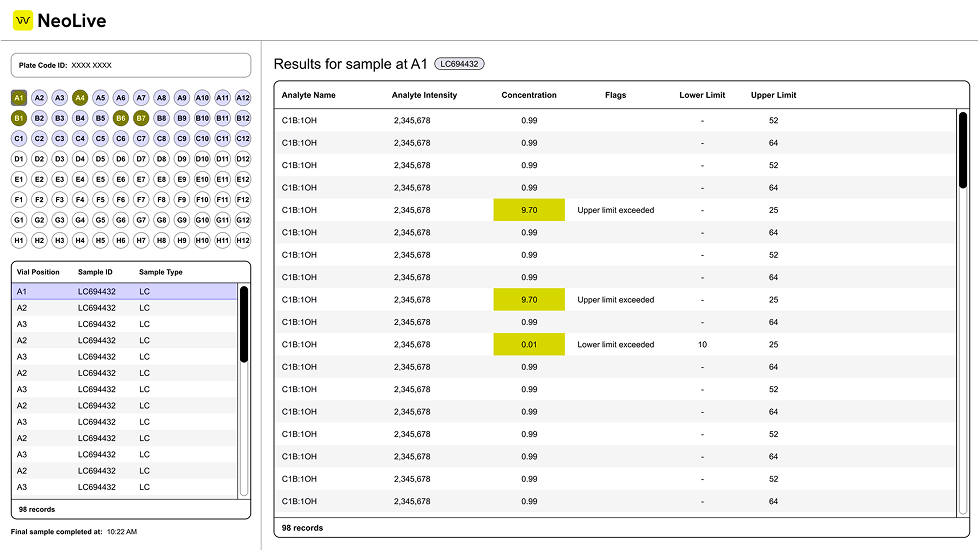Pick well G1 in the plate grid

(19, 220)
